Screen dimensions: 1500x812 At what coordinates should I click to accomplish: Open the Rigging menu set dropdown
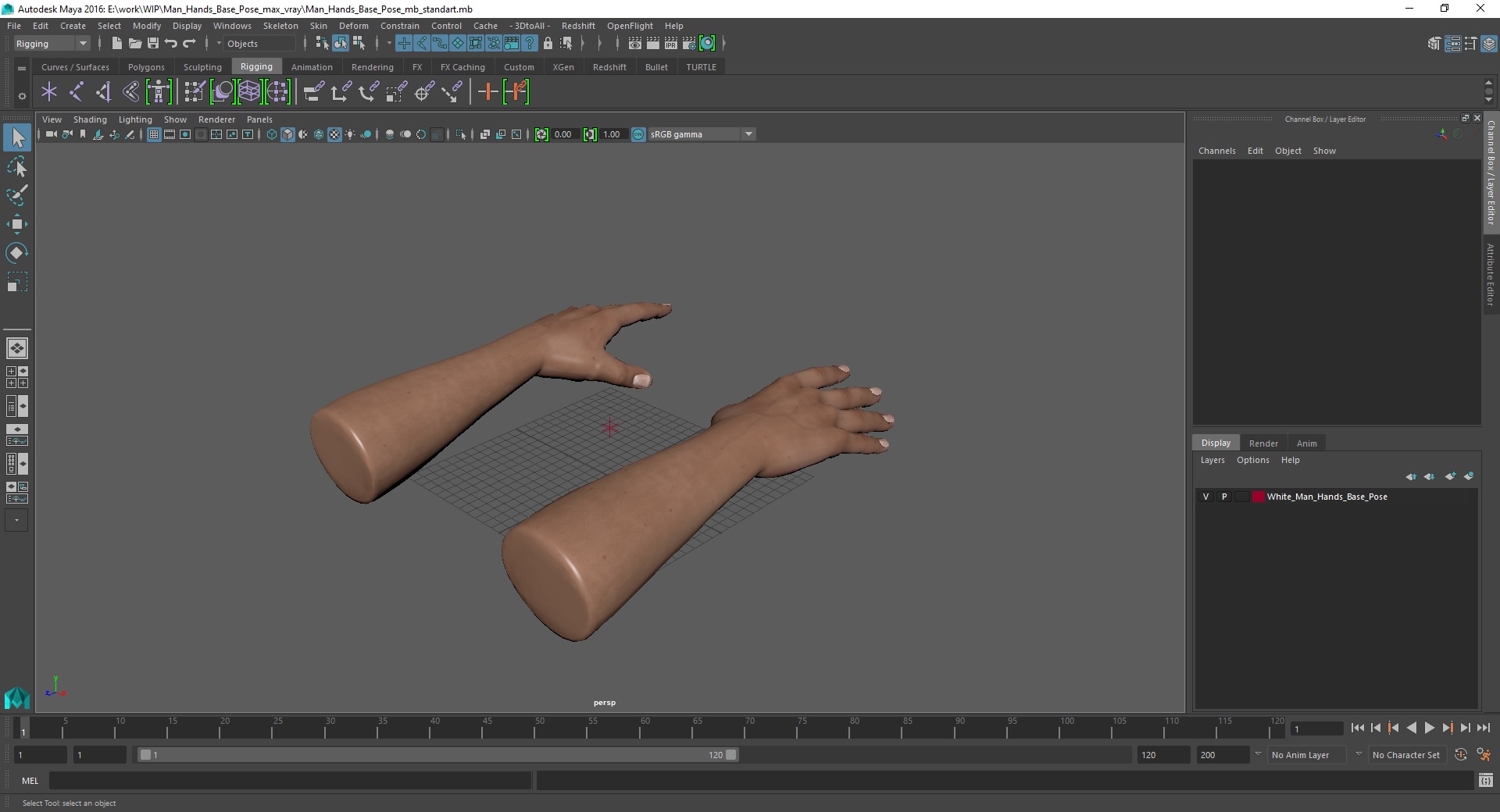(x=52, y=44)
